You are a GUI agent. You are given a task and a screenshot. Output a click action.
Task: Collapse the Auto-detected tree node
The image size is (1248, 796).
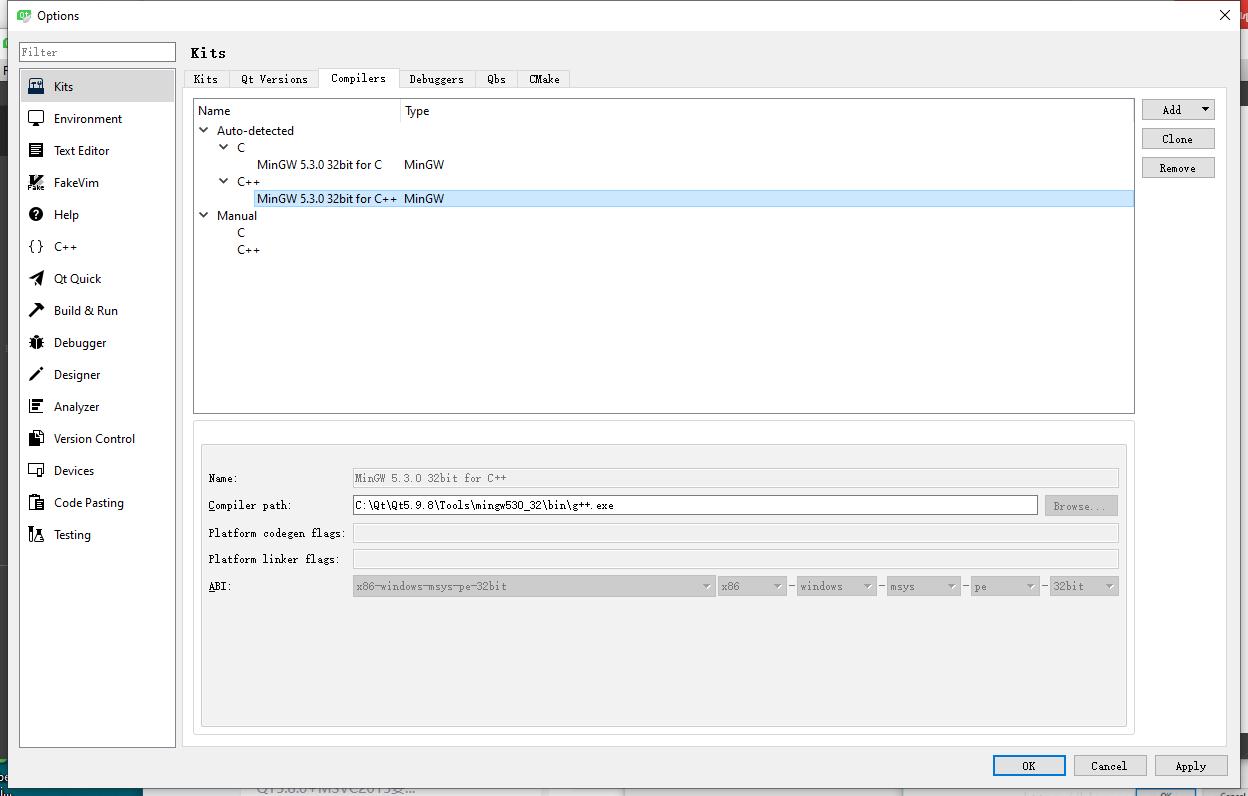click(204, 131)
